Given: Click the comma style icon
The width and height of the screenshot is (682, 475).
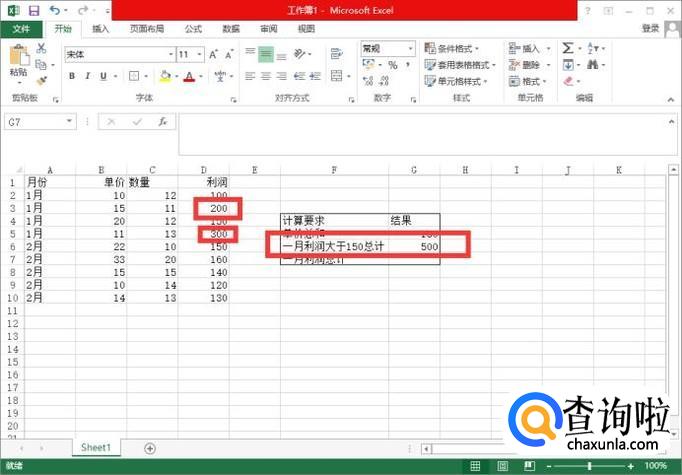Looking at the screenshot, I should pyautogui.click(x=408, y=65).
